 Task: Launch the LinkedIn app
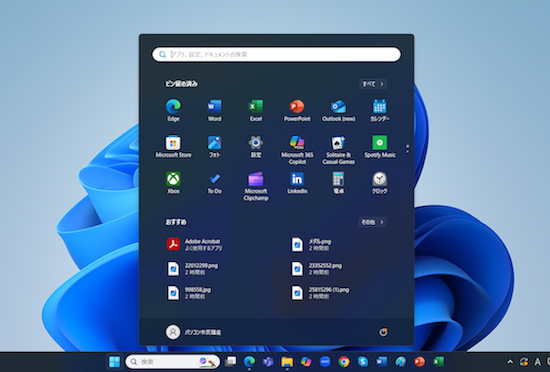(x=297, y=183)
